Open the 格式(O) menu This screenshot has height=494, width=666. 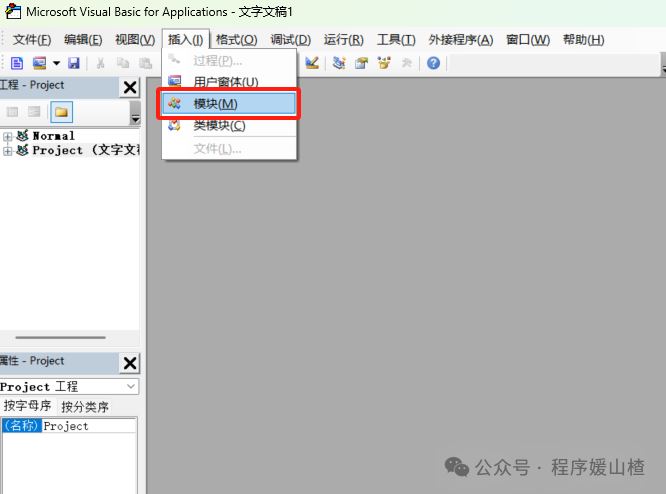coord(237,40)
